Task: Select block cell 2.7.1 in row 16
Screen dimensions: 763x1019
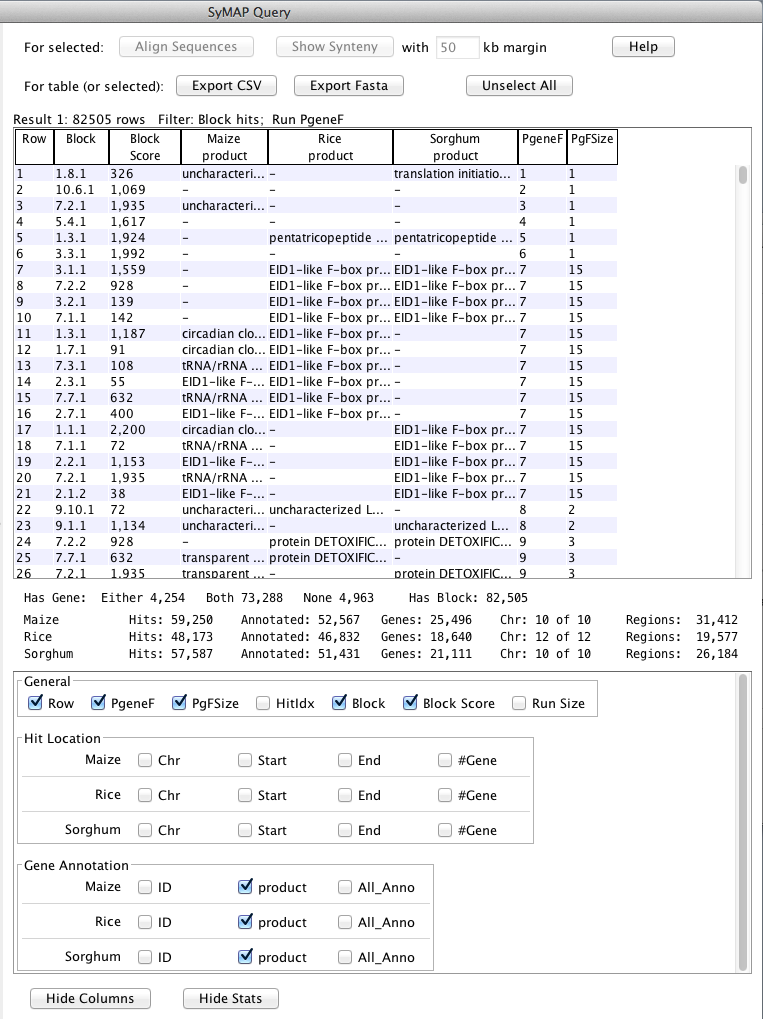Action: 81,413
